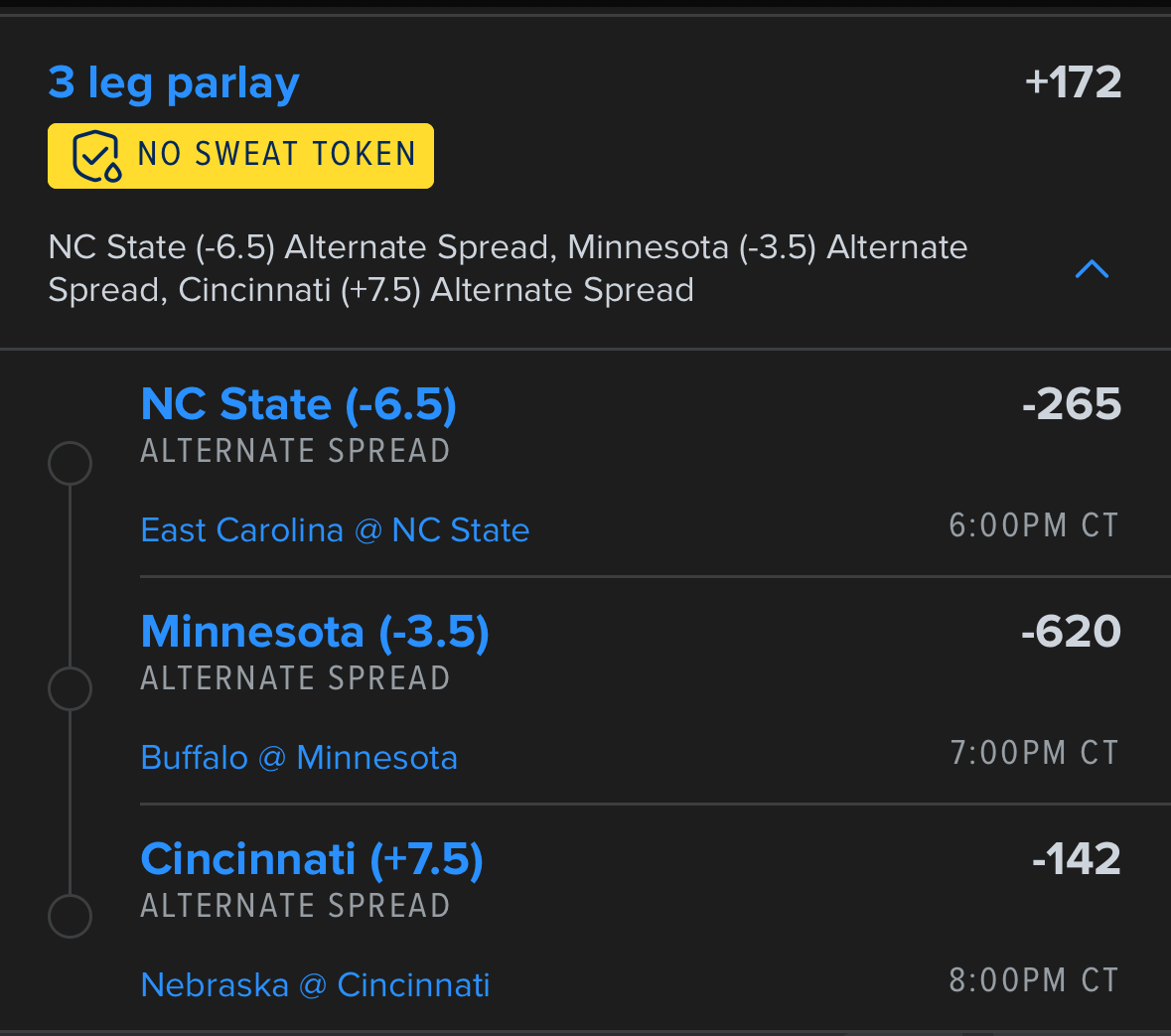Click the Minnesota leg status circle
Screen dimensions: 1171x1036
click(71, 688)
